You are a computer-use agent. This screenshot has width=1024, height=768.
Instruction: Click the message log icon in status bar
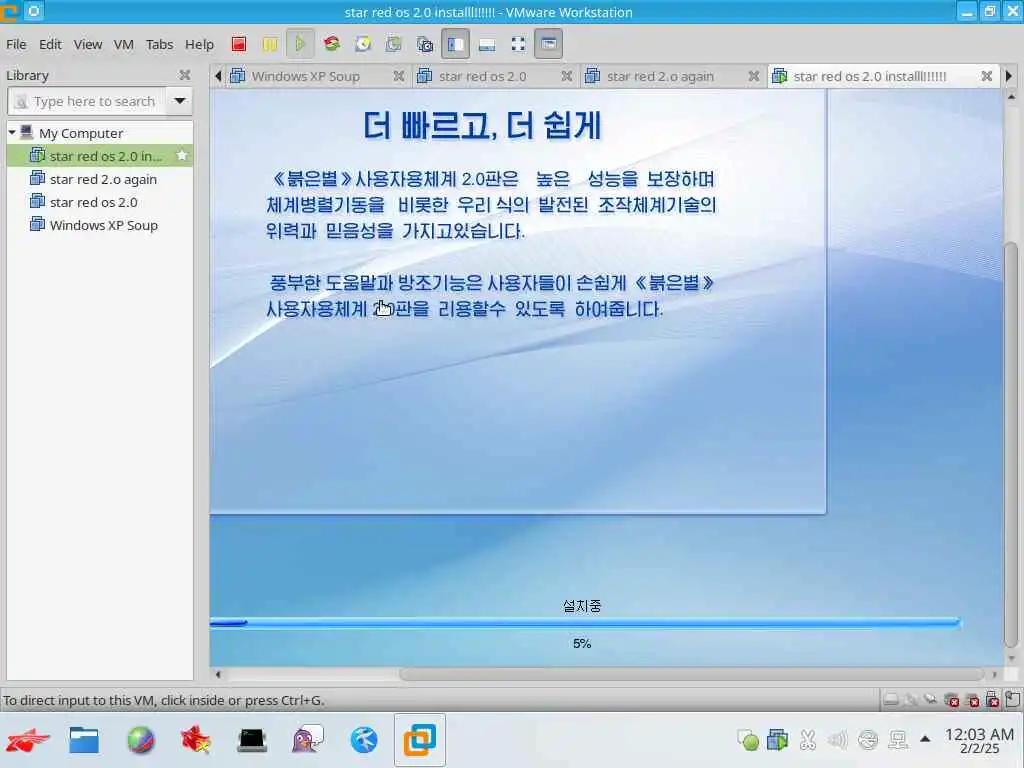pyautogui.click(x=1012, y=700)
